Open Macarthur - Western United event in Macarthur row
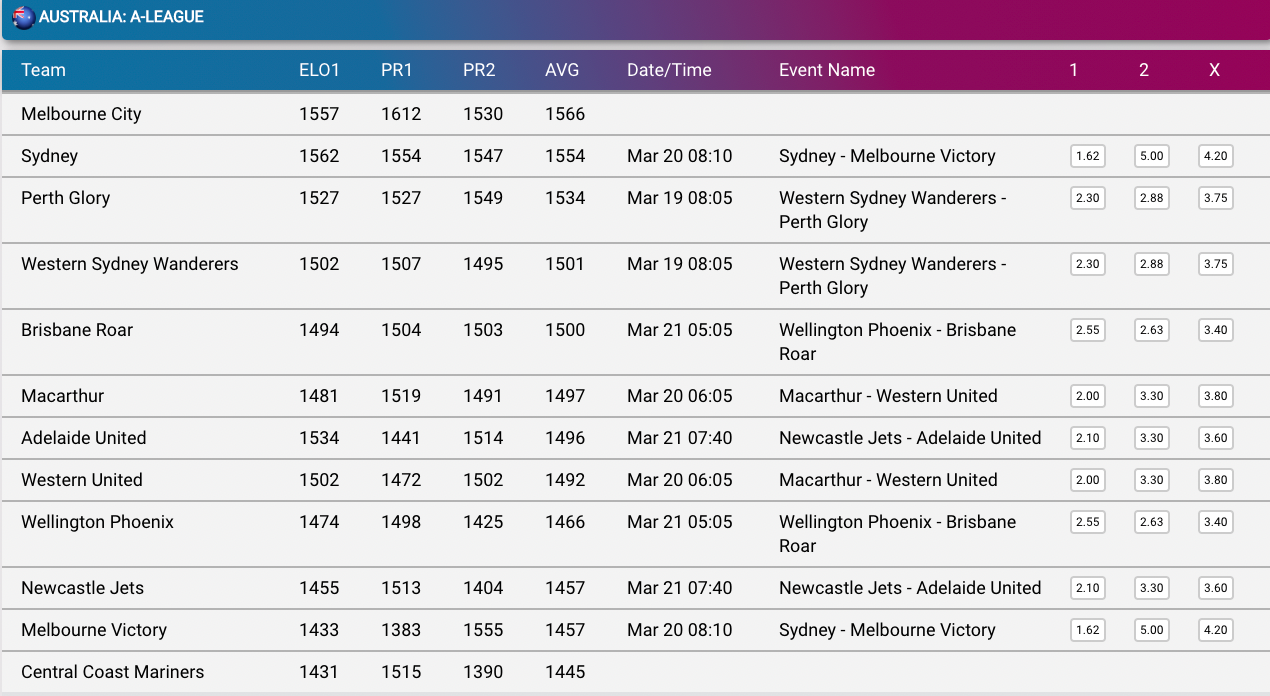Viewport: 1270px width, 696px height. (888, 396)
